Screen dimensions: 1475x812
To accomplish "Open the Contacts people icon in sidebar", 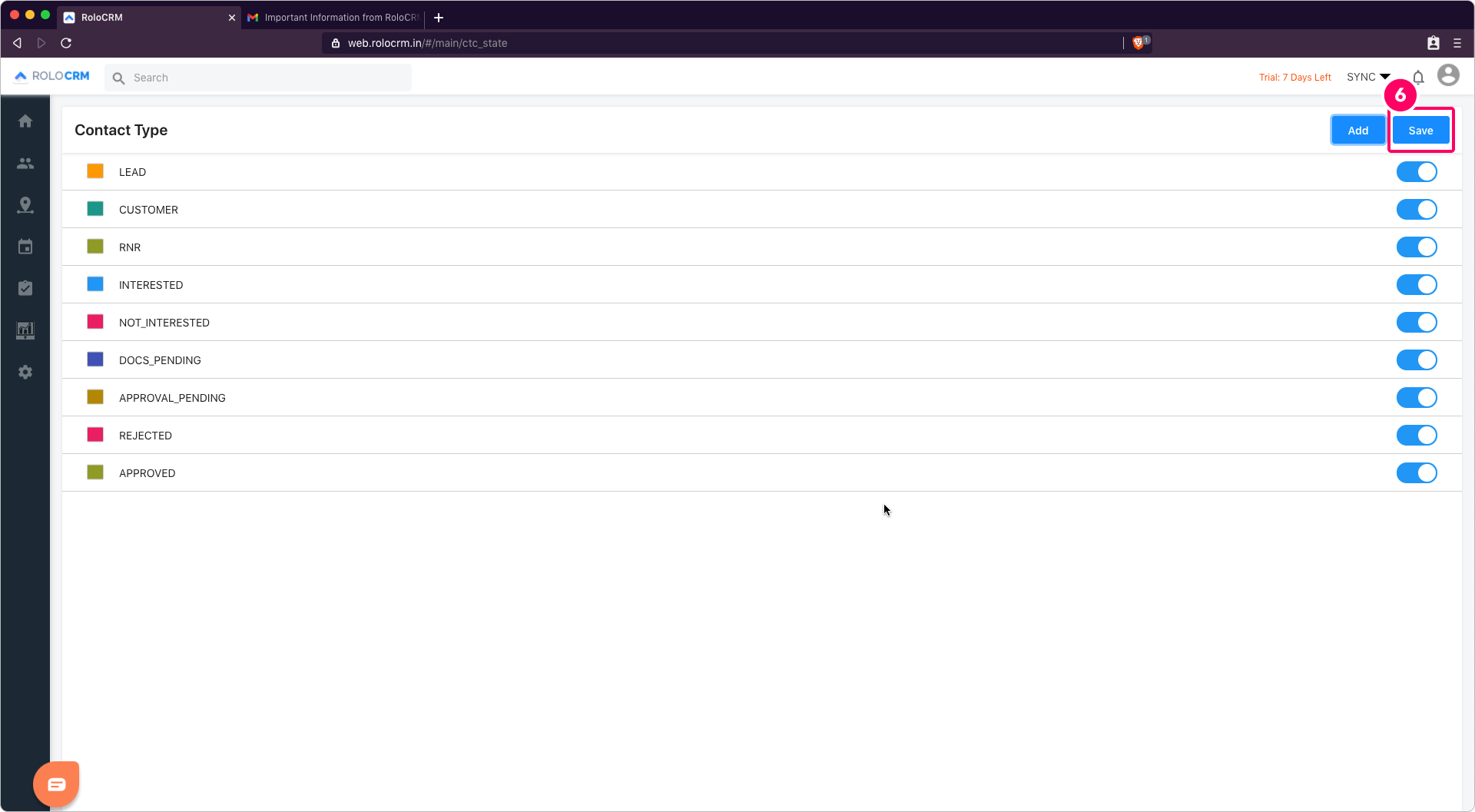I will tap(25, 164).
